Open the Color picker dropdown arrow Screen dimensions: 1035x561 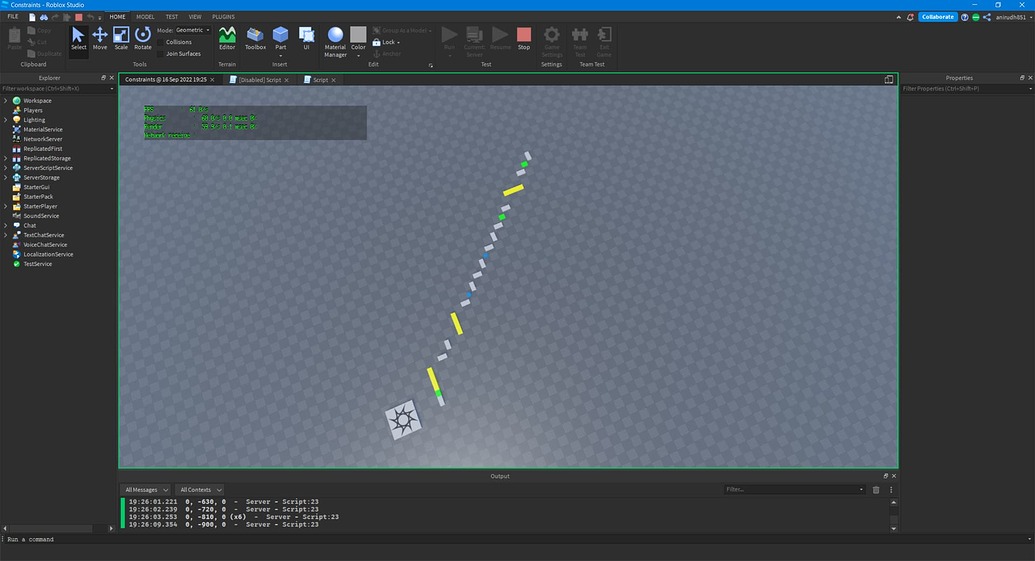pos(358,56)
